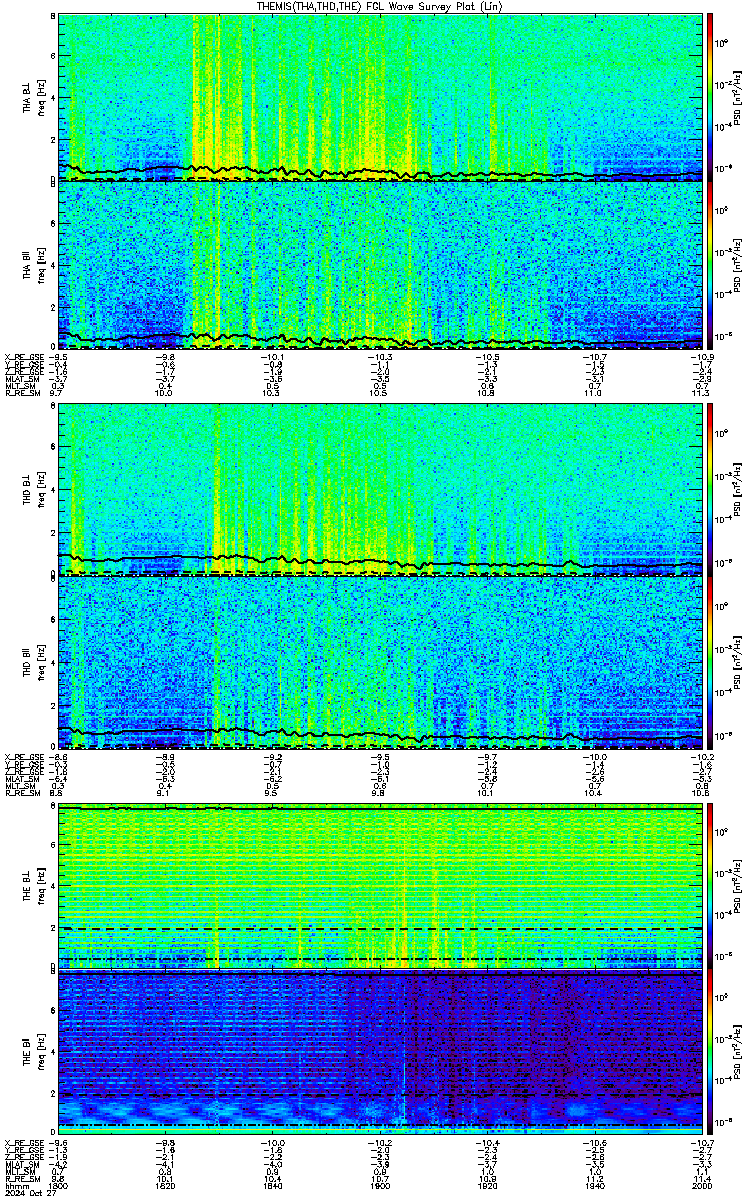Click the '2000' time tick label
The height and width of the screenshot is (1200, 750).
point(702,1184)
